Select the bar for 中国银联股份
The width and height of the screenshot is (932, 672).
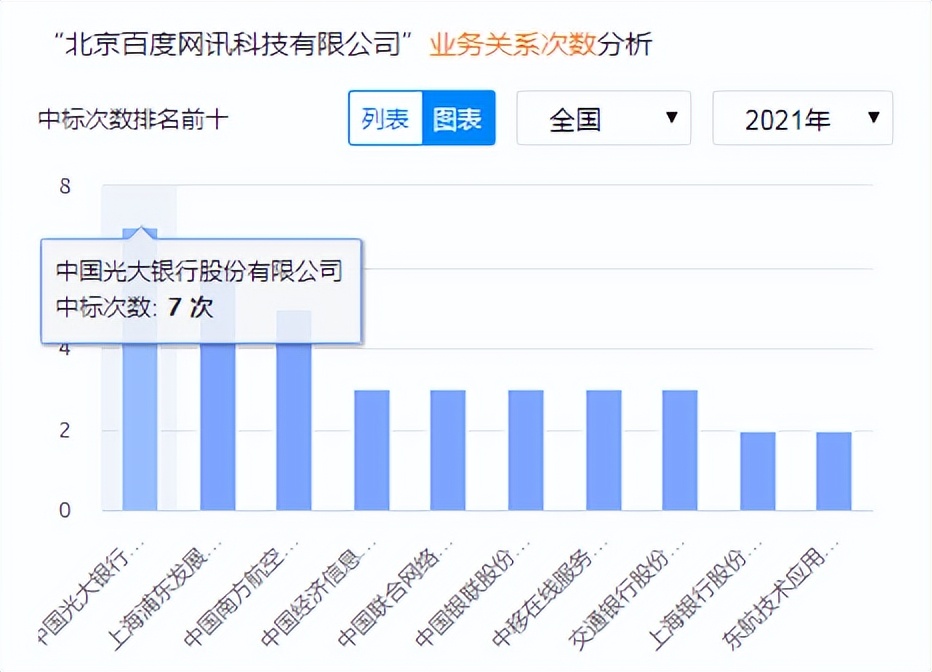pos(527,450)
